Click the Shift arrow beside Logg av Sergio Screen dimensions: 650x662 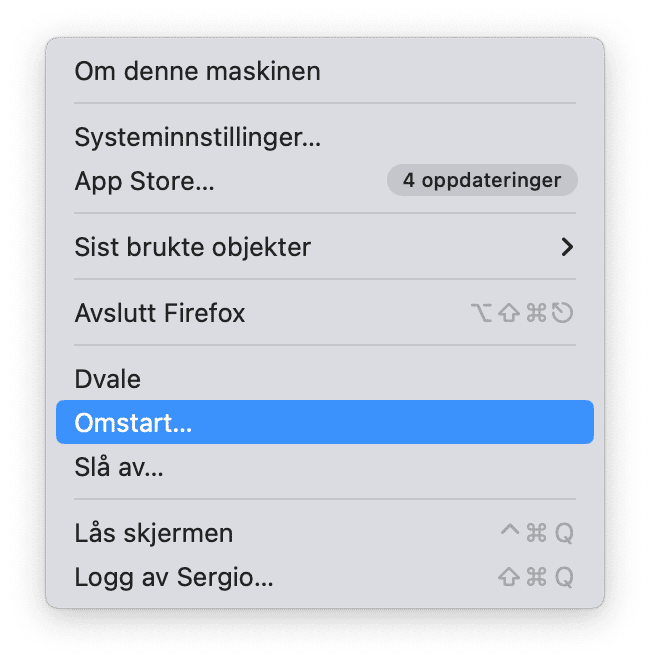[x=509, y=576]
